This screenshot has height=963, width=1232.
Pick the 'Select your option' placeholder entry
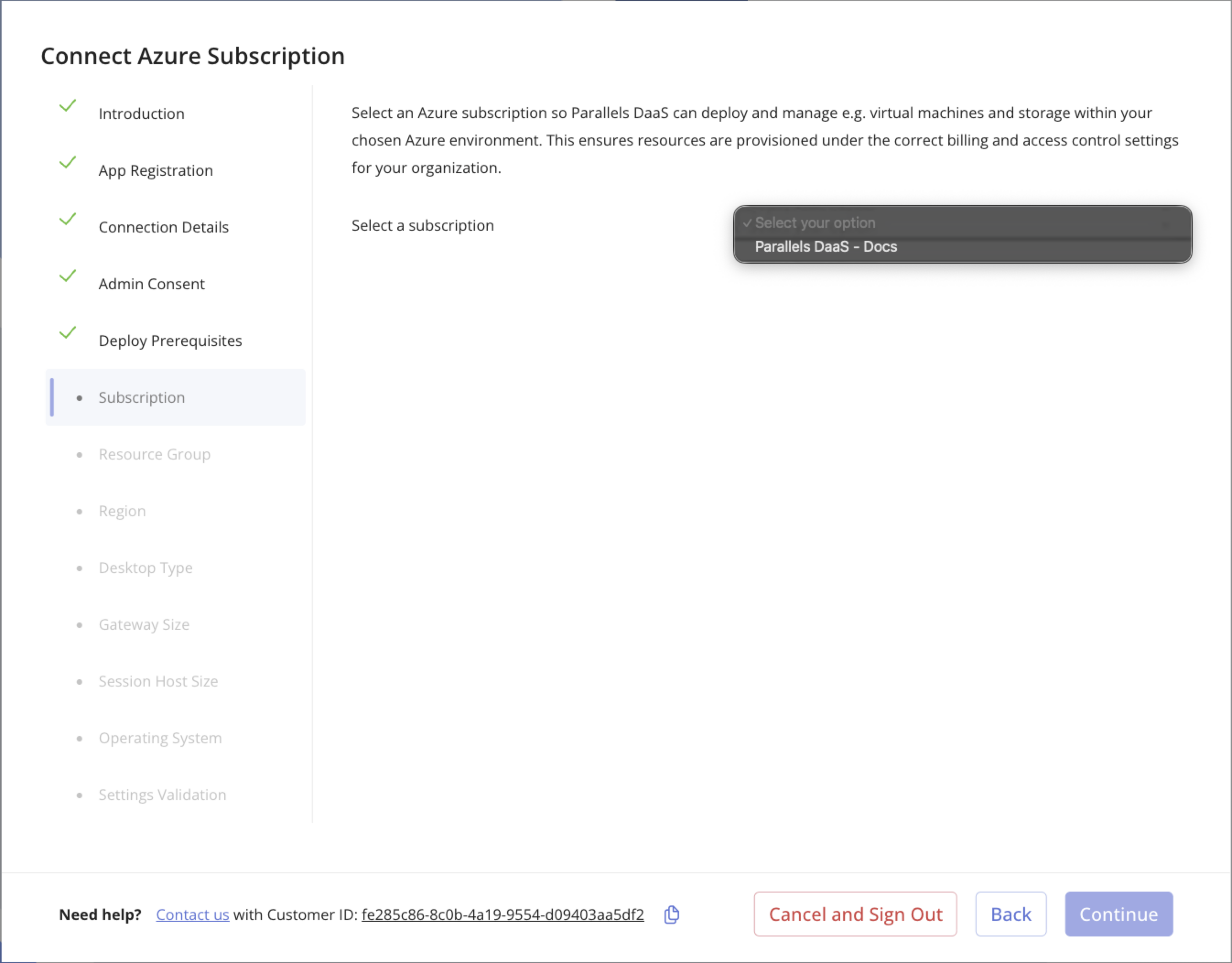point(815,223)
